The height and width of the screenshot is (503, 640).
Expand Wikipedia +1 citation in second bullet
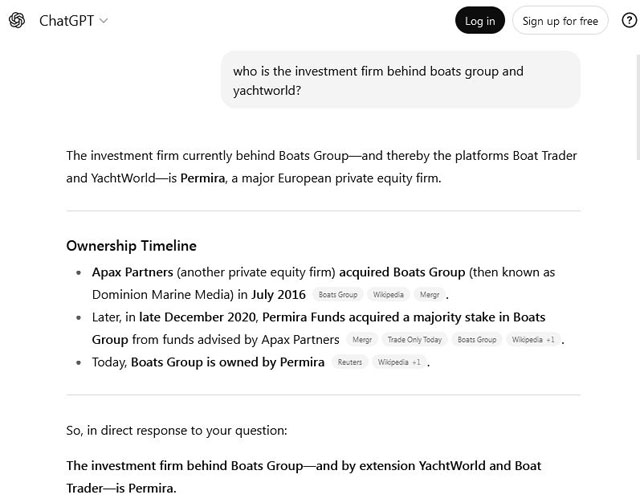click(533, 340)
